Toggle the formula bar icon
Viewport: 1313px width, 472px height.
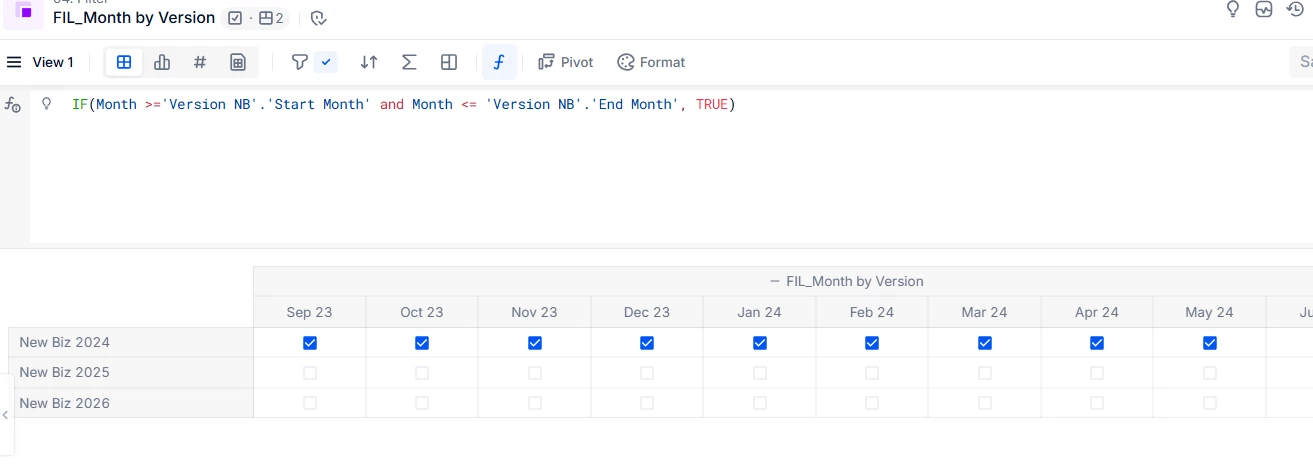(499, 62)
